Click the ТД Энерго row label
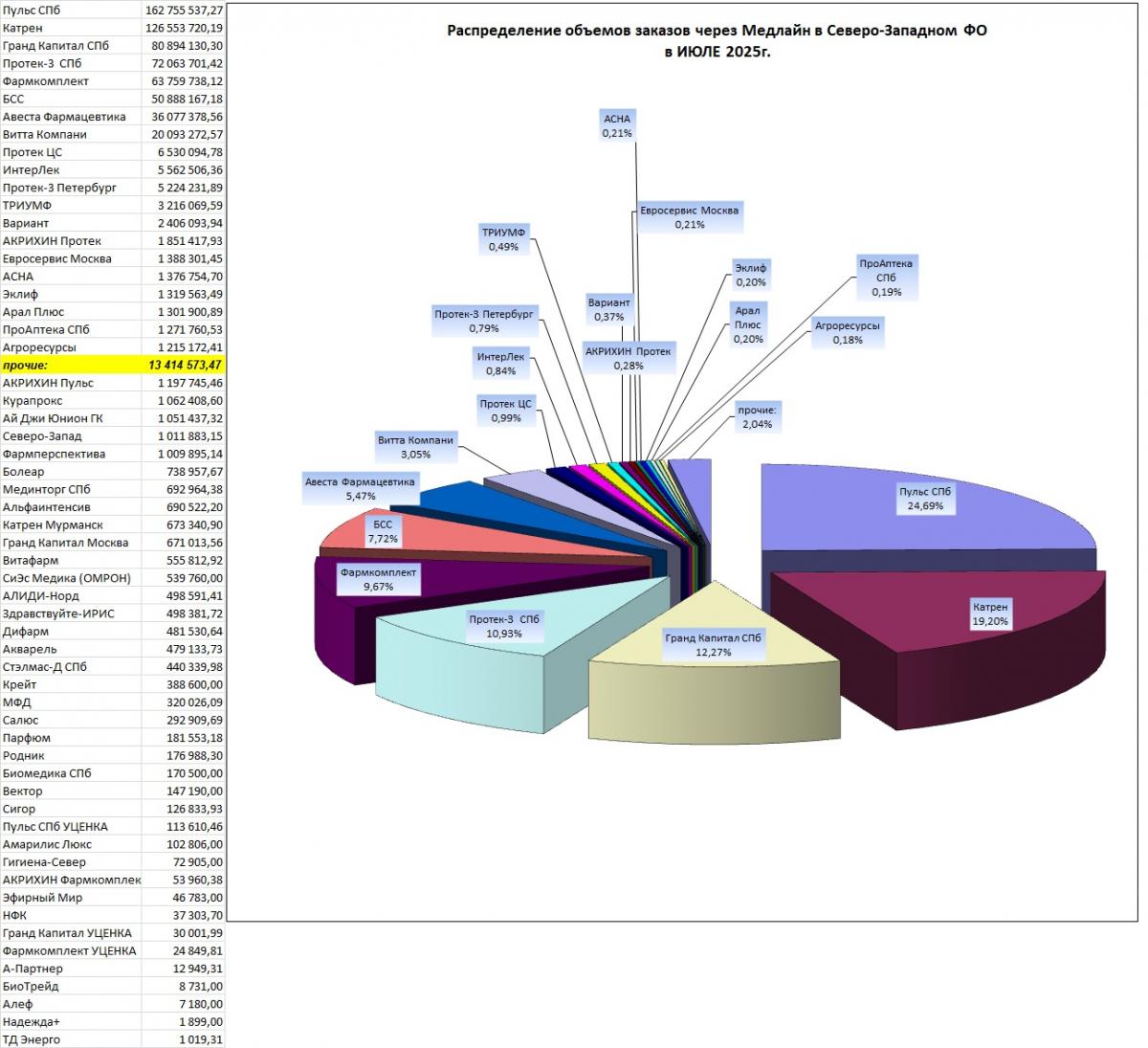1148x1048 pixels. coord(71,1039)
